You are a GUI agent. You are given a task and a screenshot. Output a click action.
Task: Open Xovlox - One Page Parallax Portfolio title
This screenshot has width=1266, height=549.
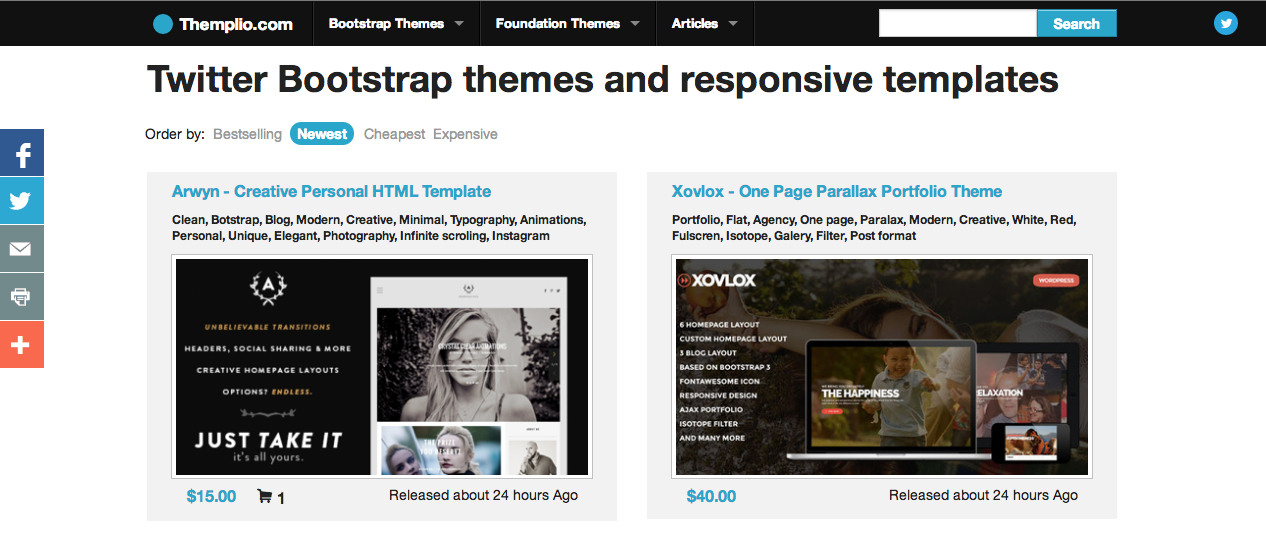tap(837, 191)
